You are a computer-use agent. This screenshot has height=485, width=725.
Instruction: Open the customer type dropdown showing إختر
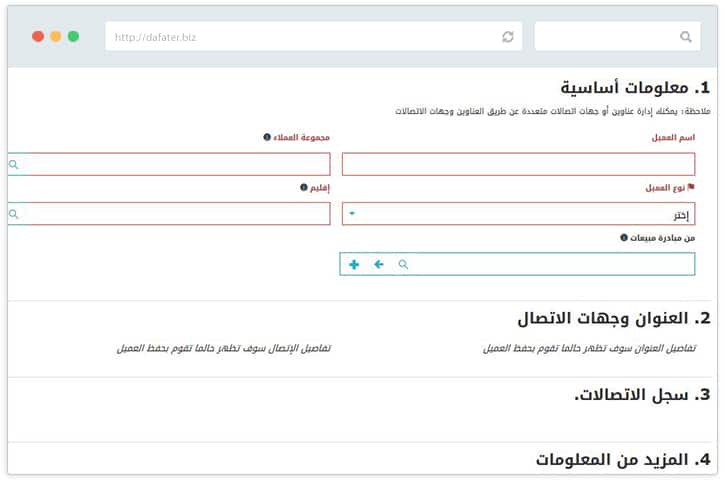[x=518, y=214]
